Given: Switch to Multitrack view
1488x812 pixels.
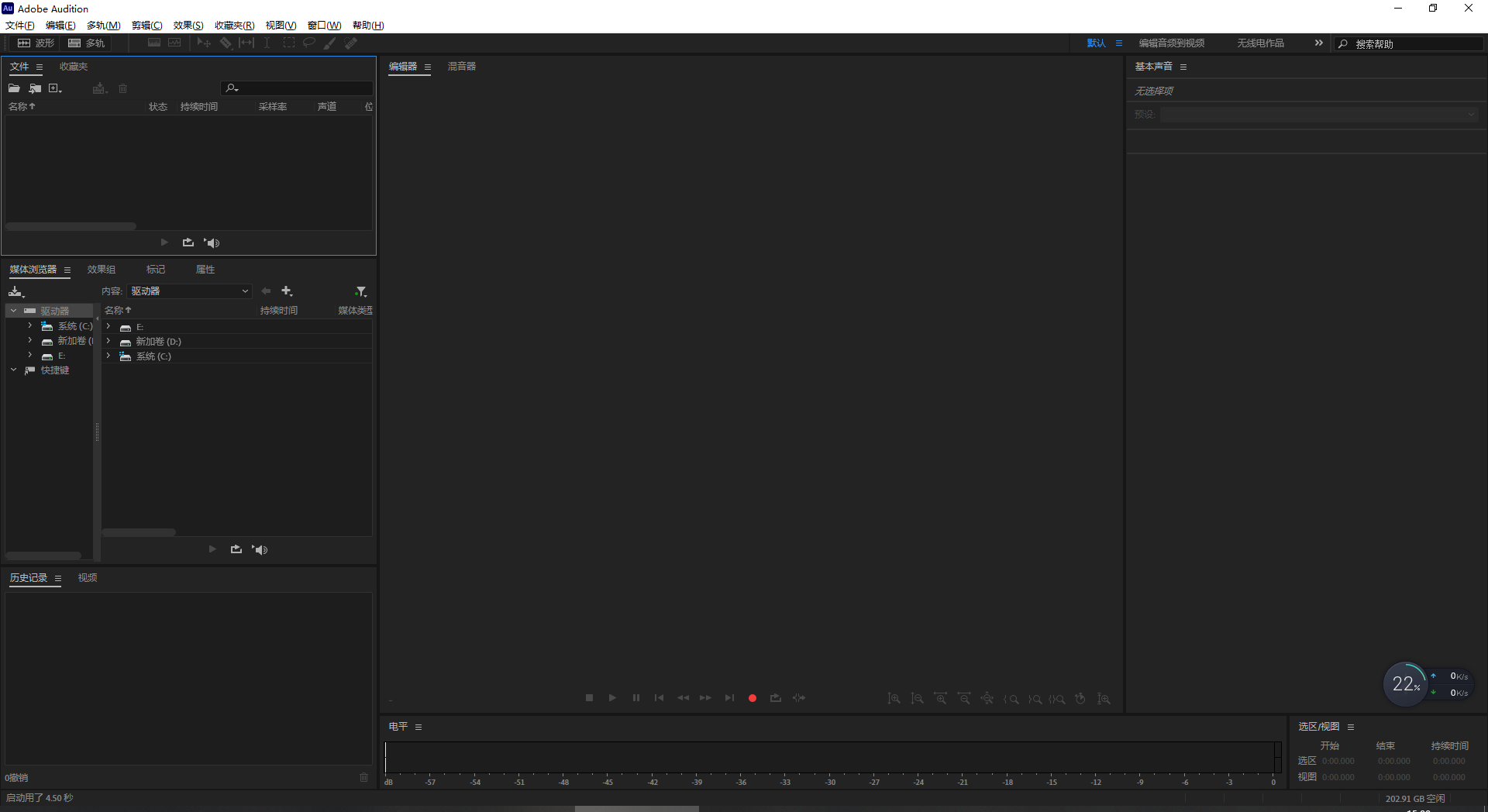Looking at the screenshot, I should tap(86, 43).
